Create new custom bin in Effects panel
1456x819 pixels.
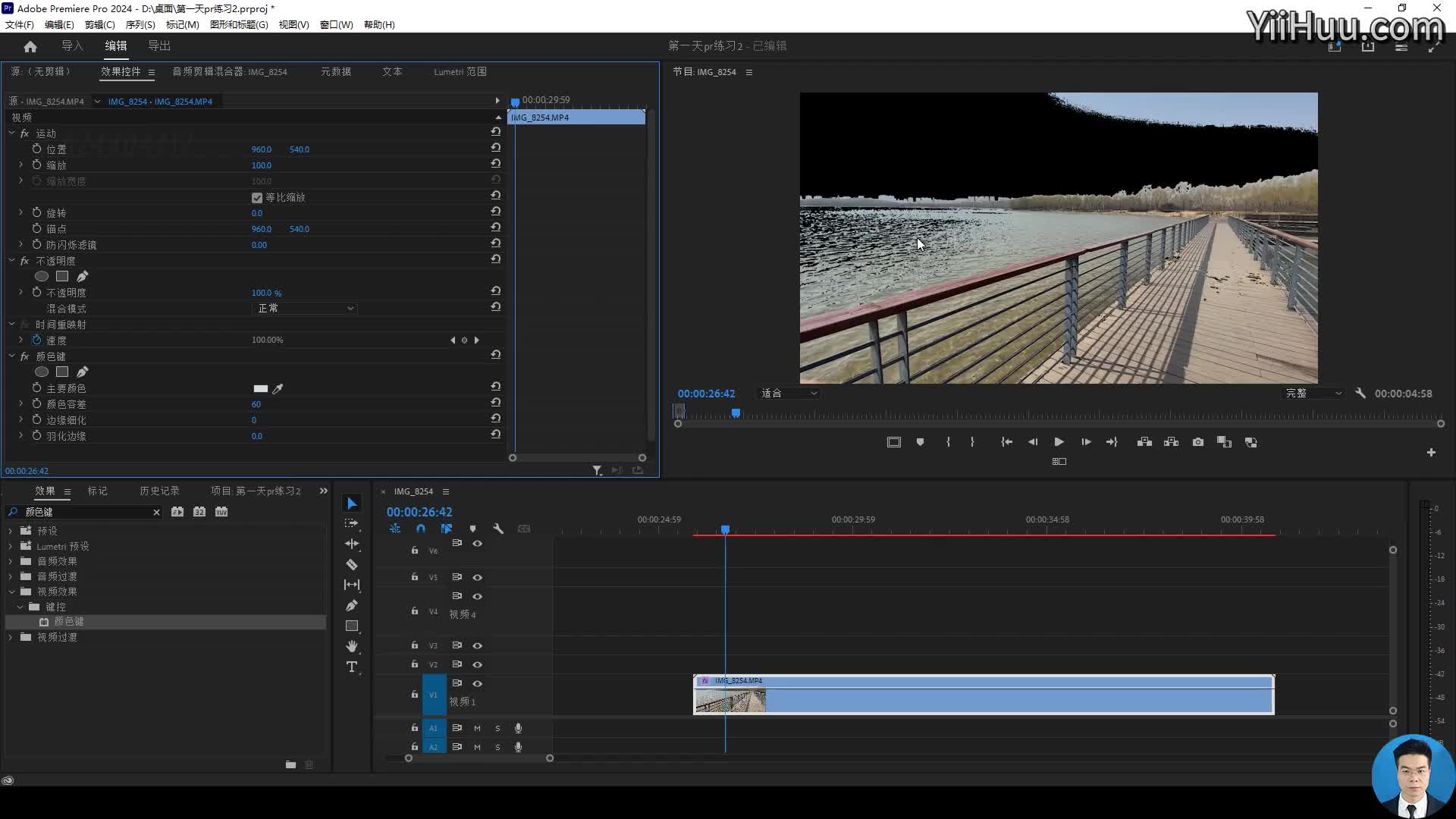290,764
